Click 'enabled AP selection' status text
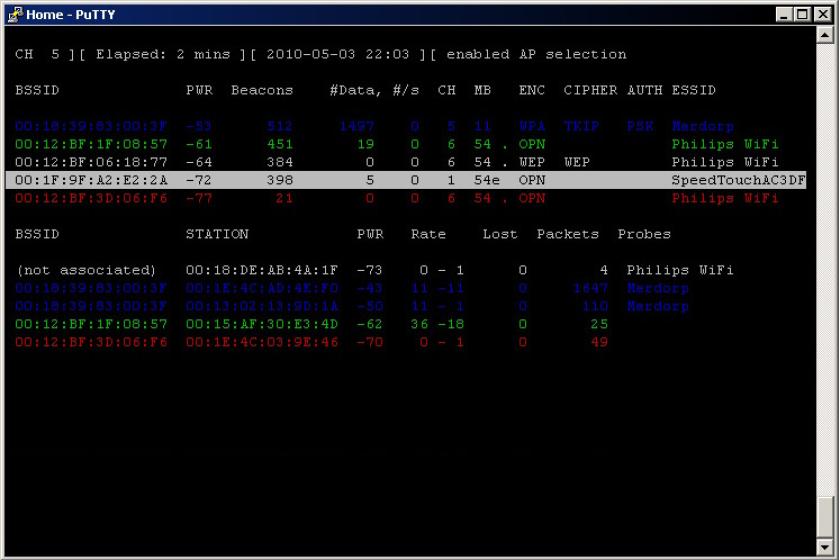Image resolution: width=840 pixels, height=560 pixels. 536,55
